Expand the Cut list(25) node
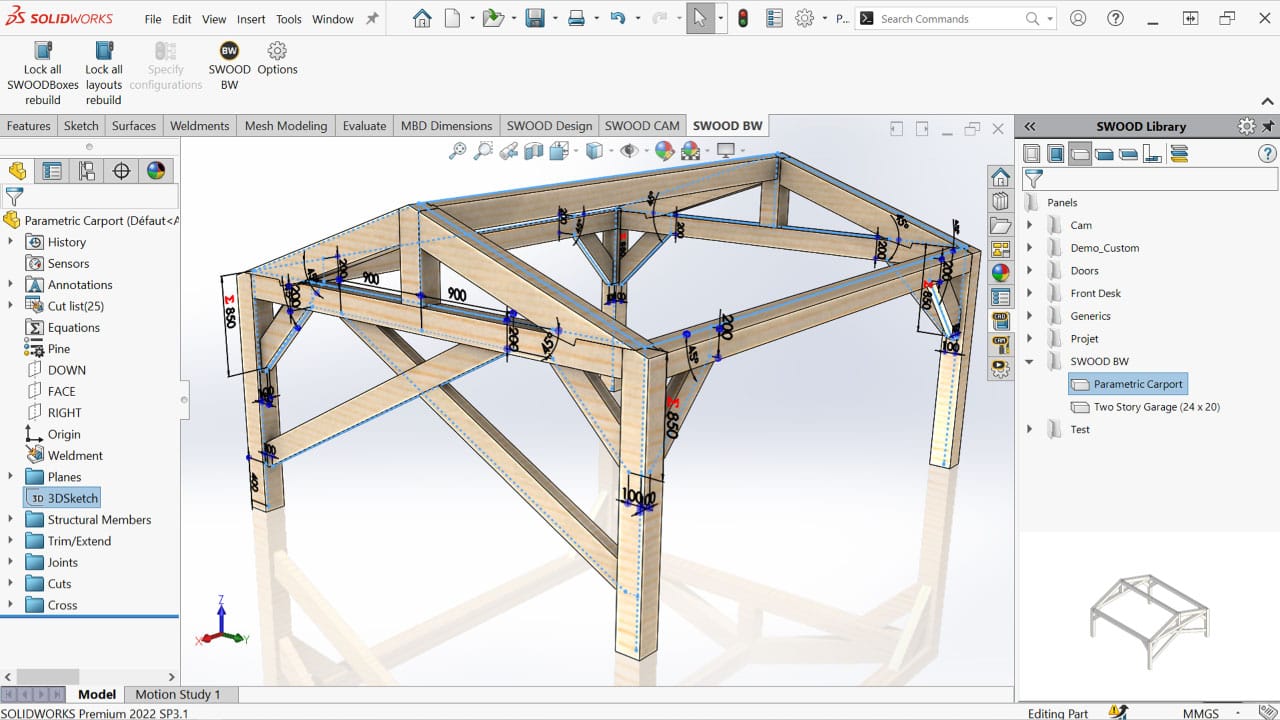 pyautogui.click(x=11, y=306)
